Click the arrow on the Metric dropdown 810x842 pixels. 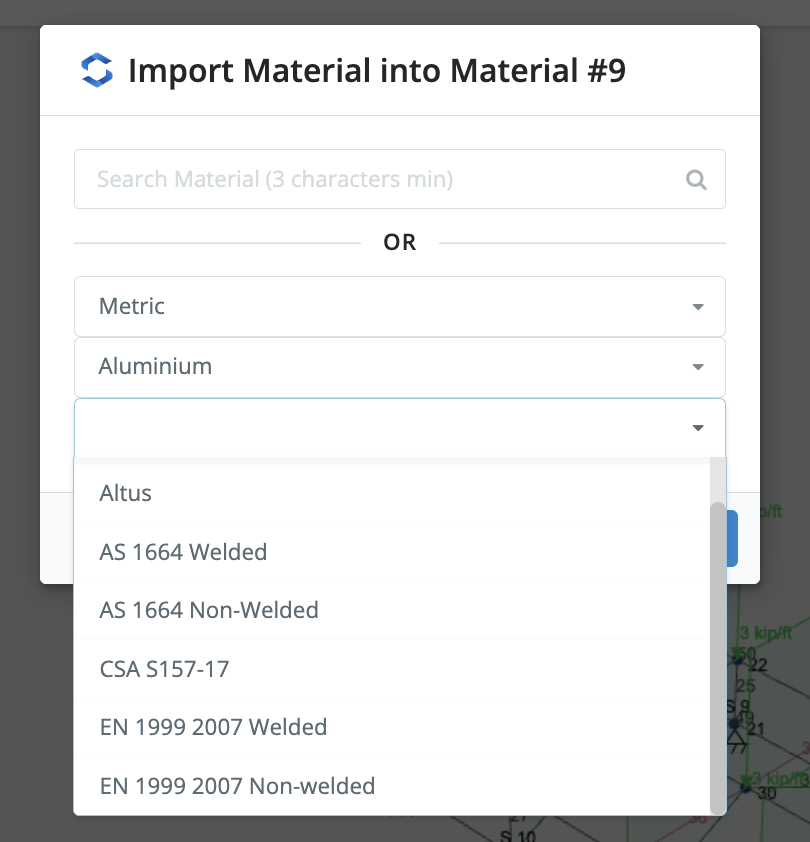pyautogui.click(x=698, y=307)
